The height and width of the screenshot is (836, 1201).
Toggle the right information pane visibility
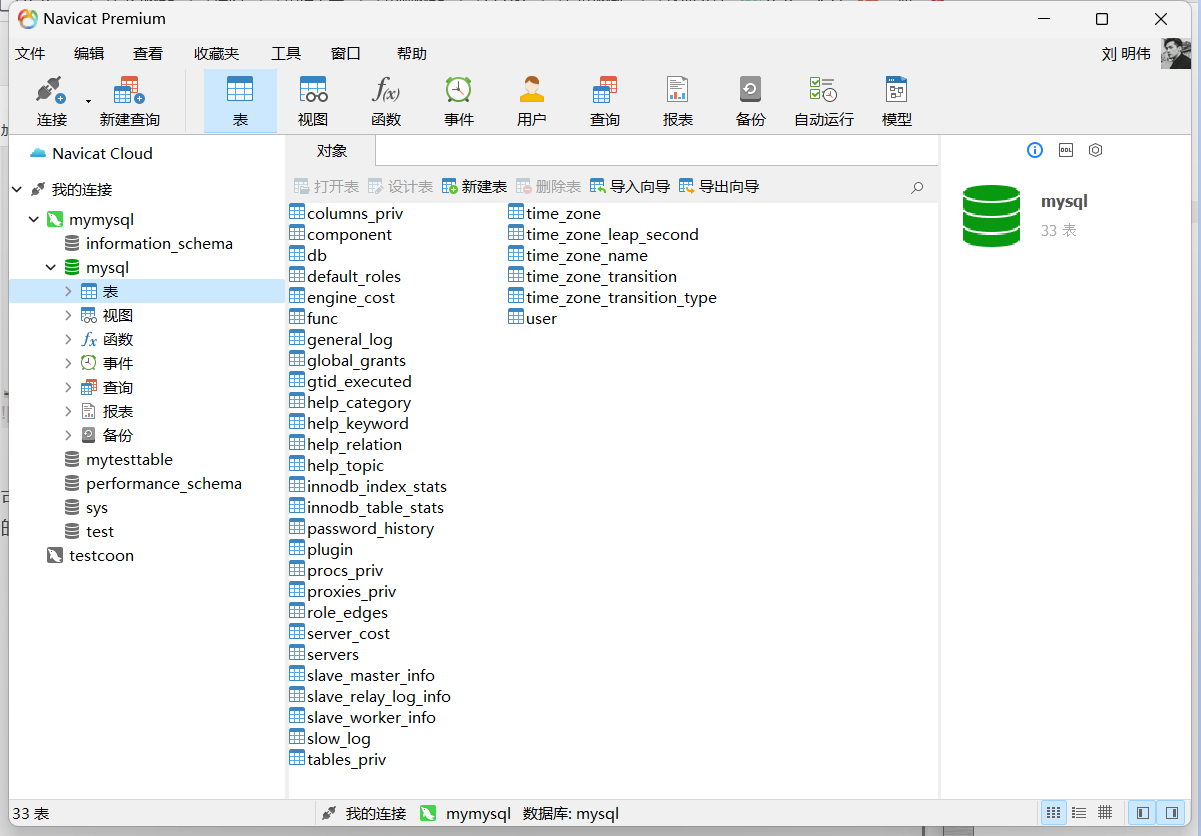click(x=1170, y=813)
